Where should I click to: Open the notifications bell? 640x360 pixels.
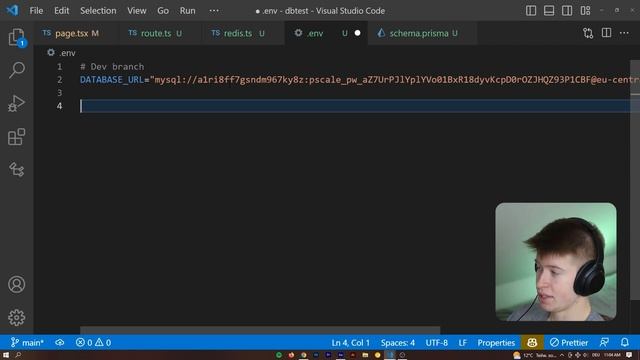click(624, 342)
